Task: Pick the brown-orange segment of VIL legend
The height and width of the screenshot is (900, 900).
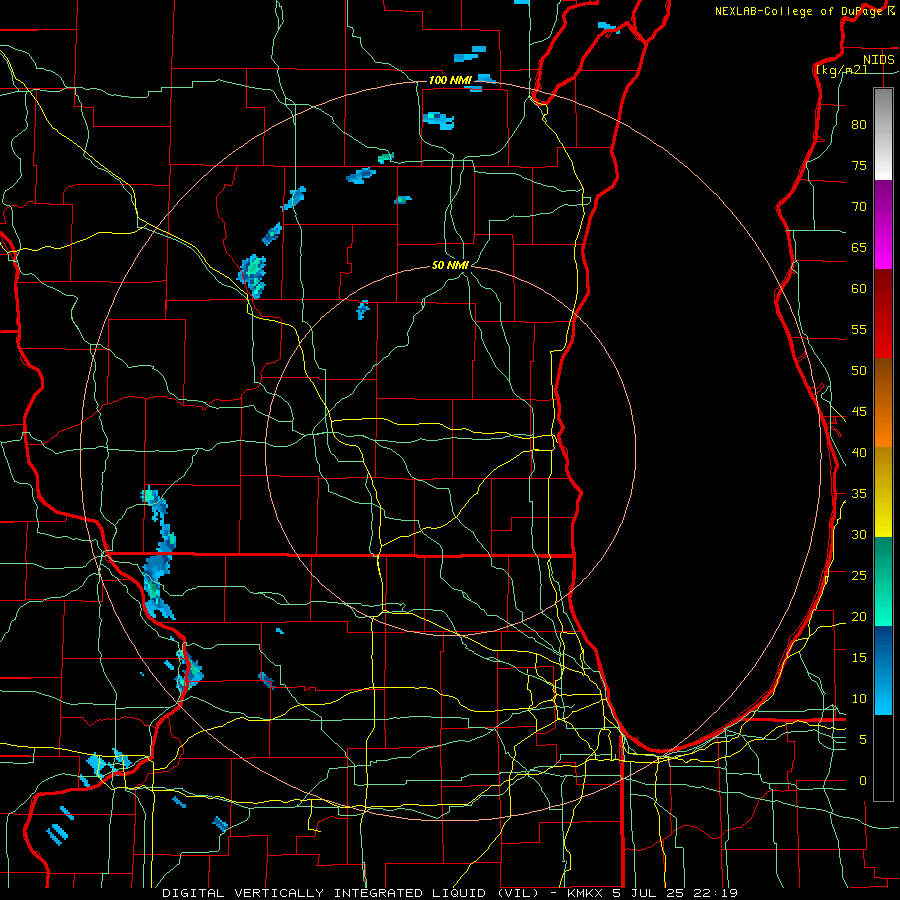Action: [883, 403]
